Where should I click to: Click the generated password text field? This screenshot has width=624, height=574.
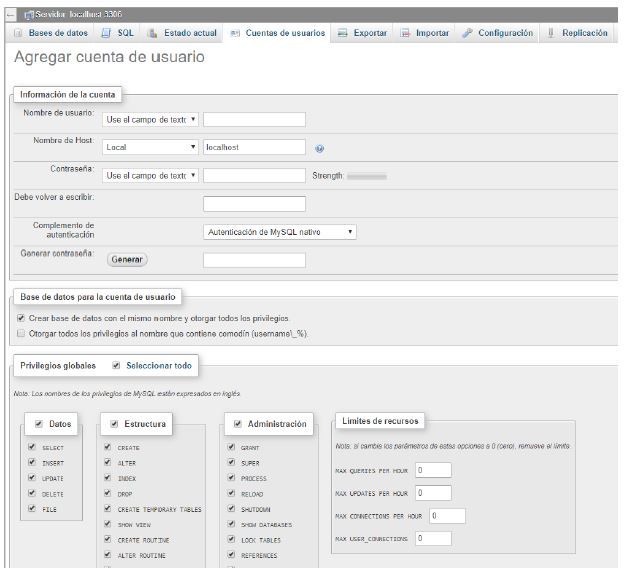(254, 260)
